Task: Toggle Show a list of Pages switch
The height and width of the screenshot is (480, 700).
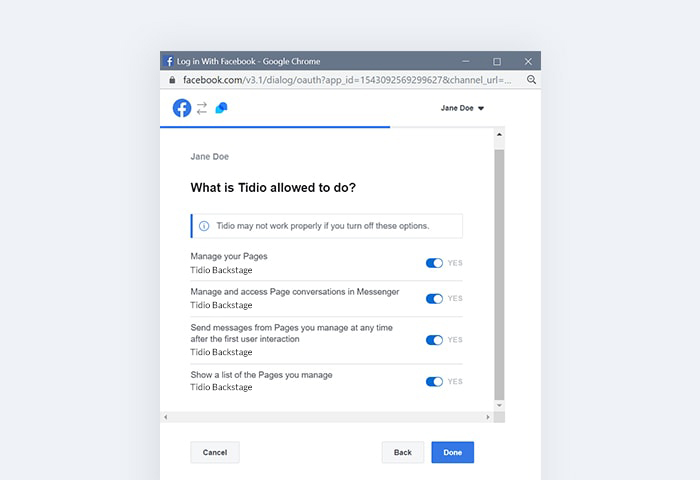Action: (x=434, y=382)
